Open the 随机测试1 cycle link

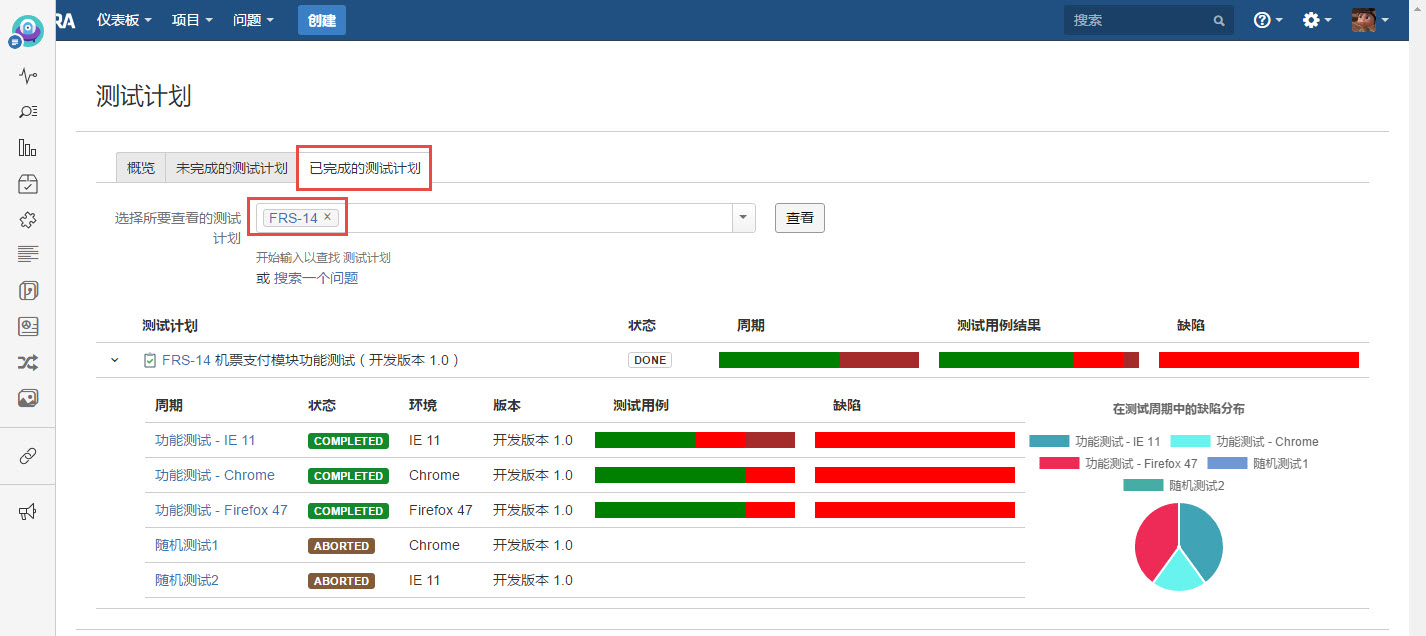pyautogui.click(x=187, y=545)
